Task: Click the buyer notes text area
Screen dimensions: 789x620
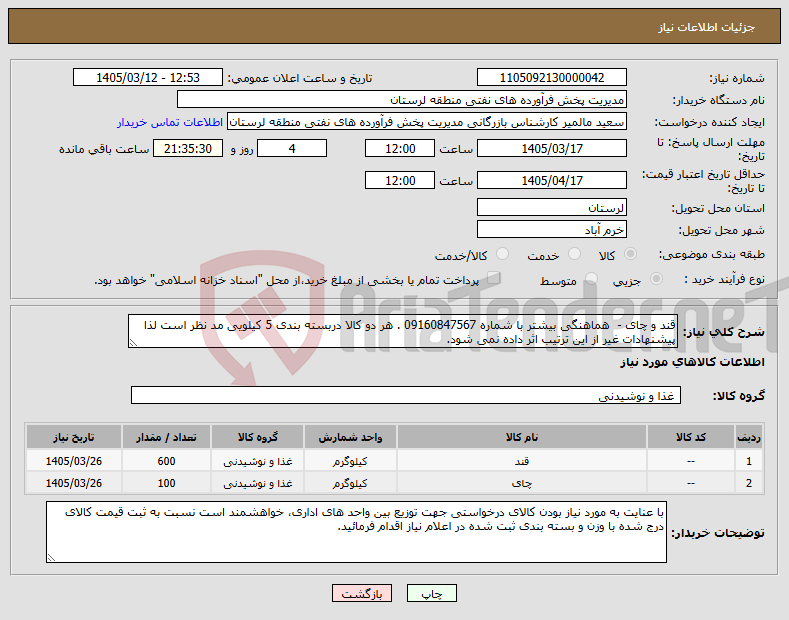Action: click(356, 532)
